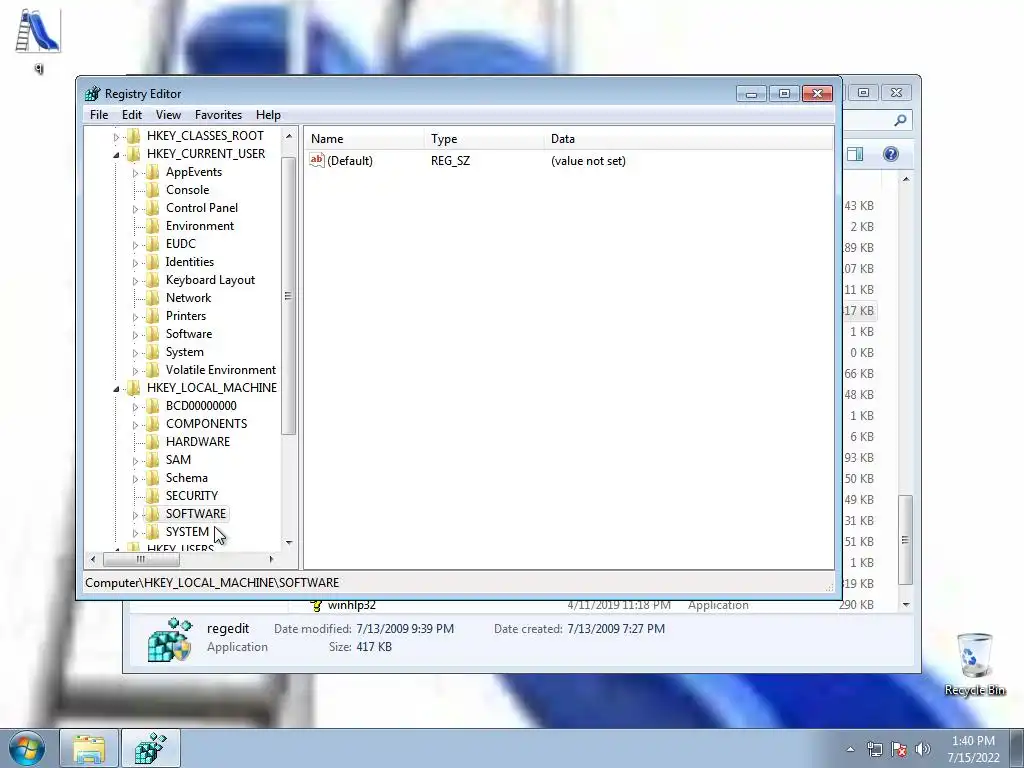Collapse the HKEY_LOCAL_MACHINE key
Screen dimensions: 1024x768
116,389
